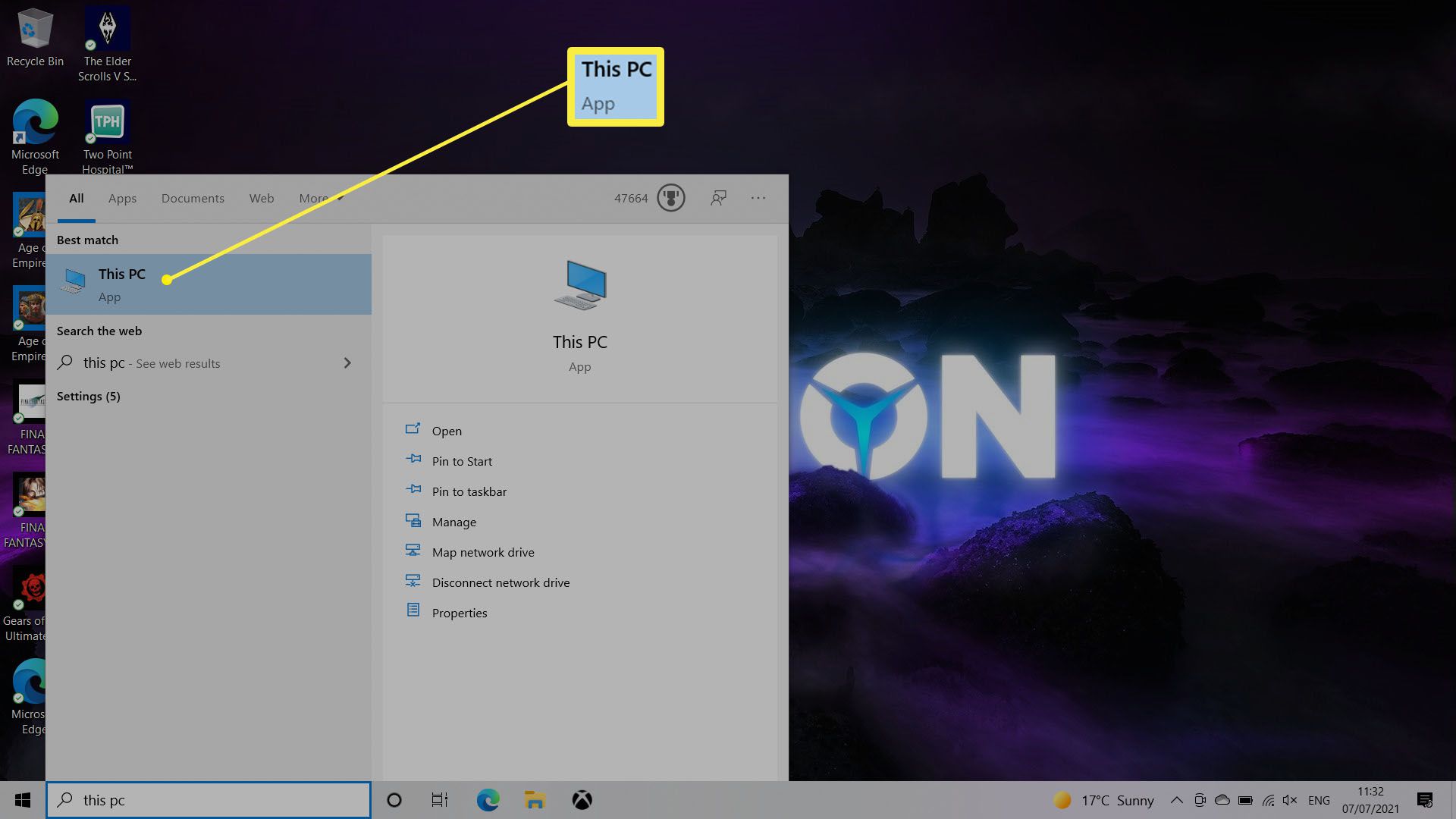
Task: Click Pin to taskbar option
Action: pyautogui.click(x=469, y=491)
